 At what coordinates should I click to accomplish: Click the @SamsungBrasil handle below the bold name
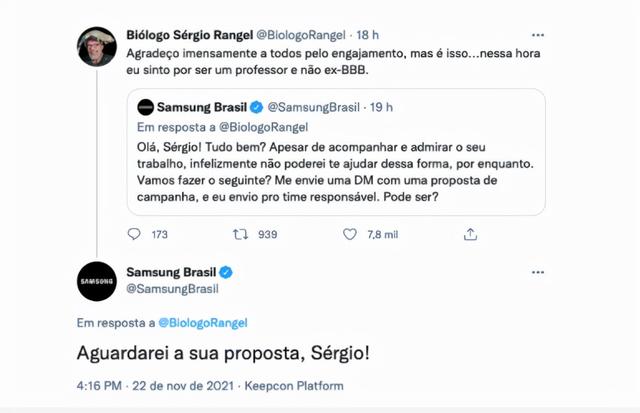[172, 289]
